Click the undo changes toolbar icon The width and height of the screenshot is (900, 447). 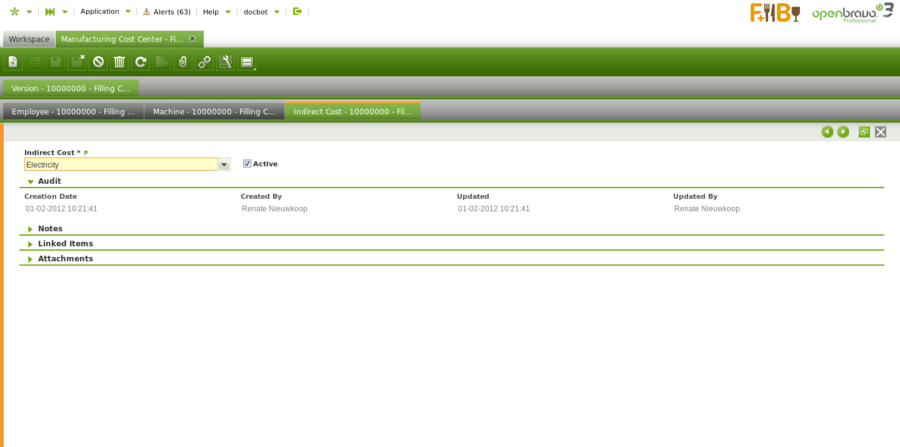pyautogui.click(x=98, y=62)
